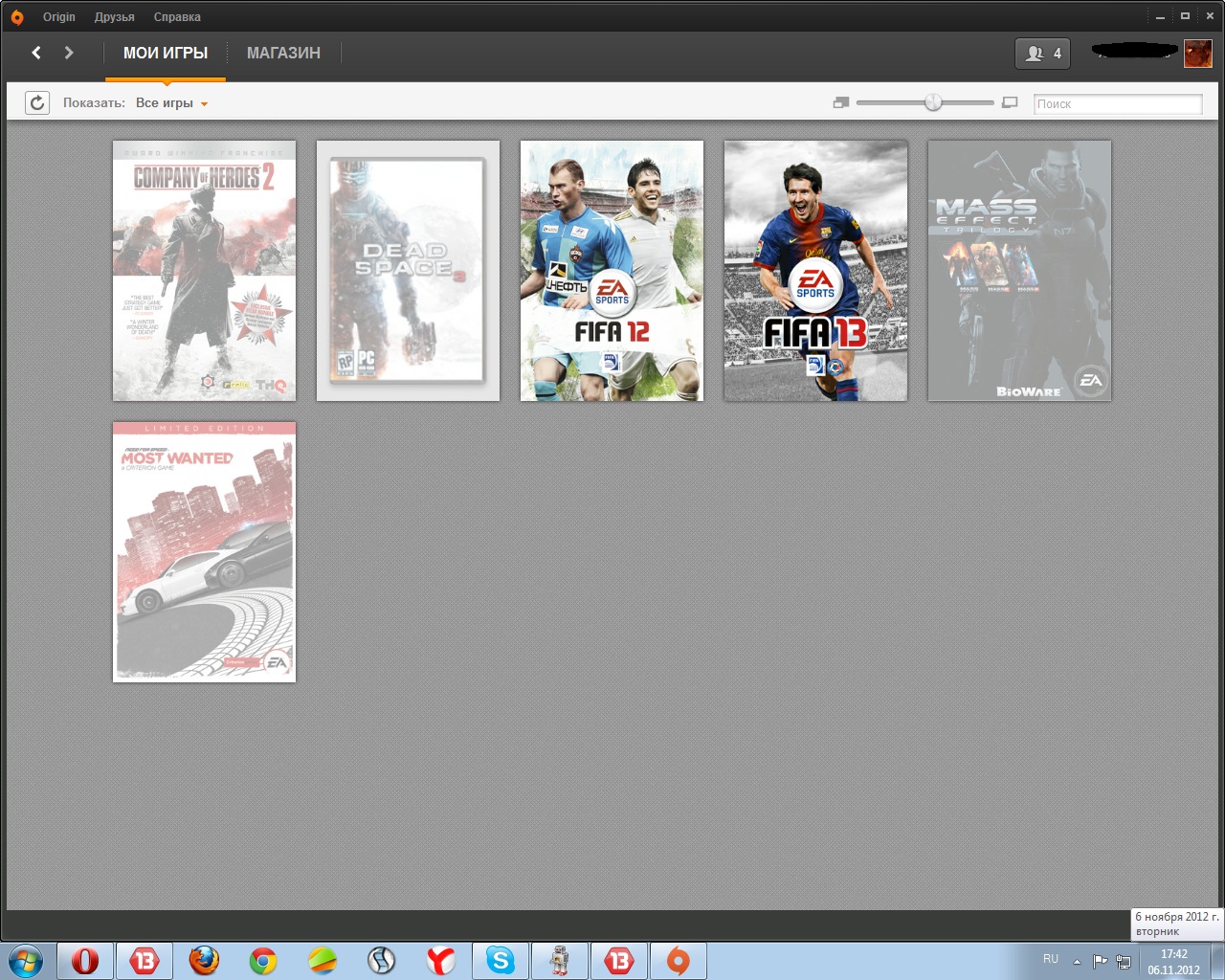Select Company of Heroes 2 cover
Screen dimensions: 1225x980
[204, 271]
